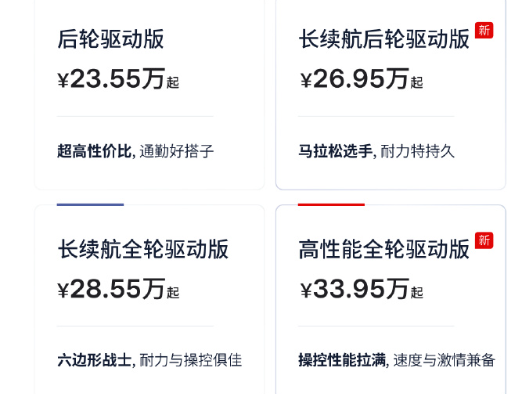Click the red 新 badge on 长续航后轮驱动版
Image resolution: width=510 pixels, height=394 pixels.
click(484, 30)
